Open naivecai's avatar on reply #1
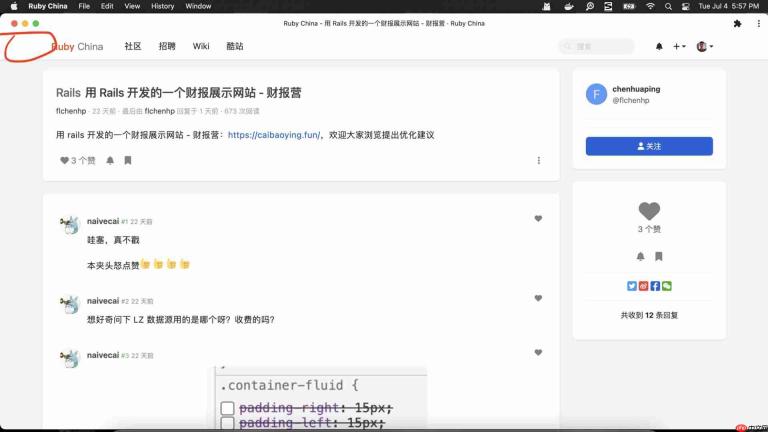 [70, 225]
